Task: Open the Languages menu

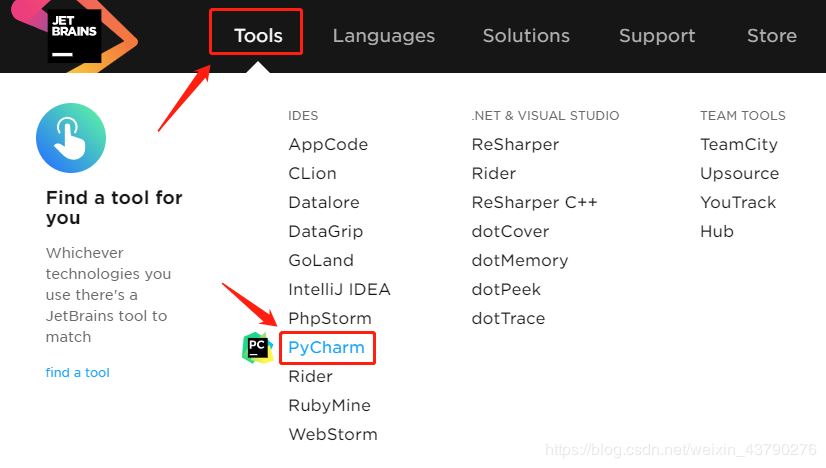Action: point(383,36)
